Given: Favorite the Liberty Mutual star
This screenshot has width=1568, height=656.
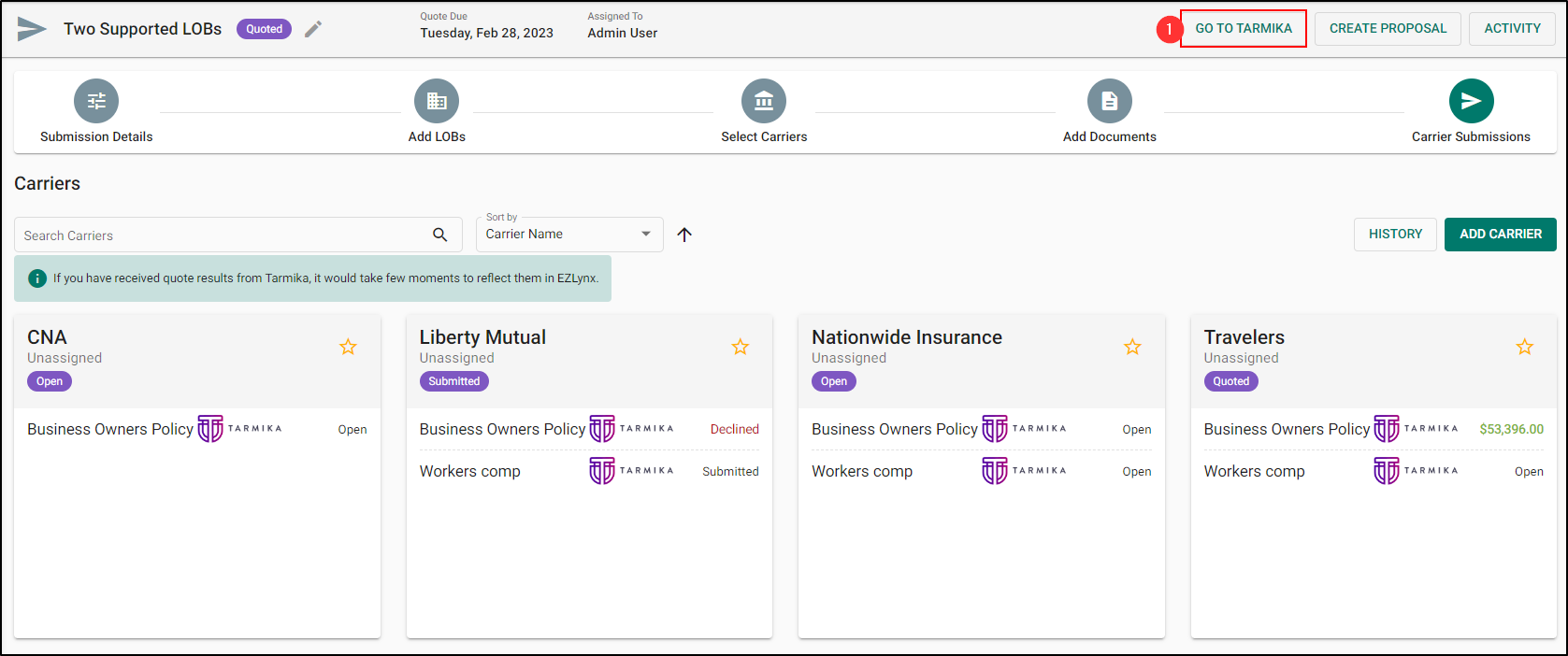Looking at the screenshot, I should coord(741,348).
